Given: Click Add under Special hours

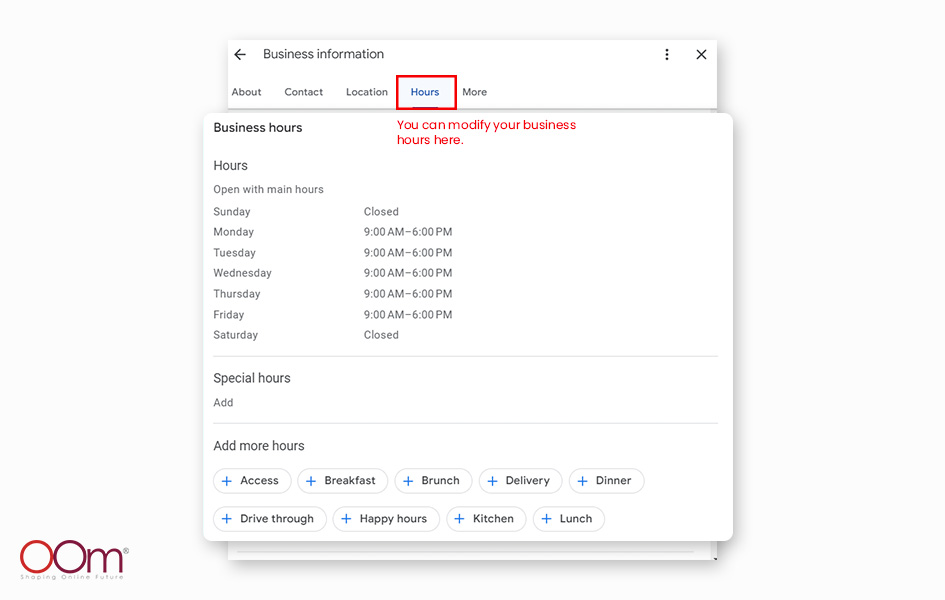Looking at the screenshot, I should [x=223, y=403].
